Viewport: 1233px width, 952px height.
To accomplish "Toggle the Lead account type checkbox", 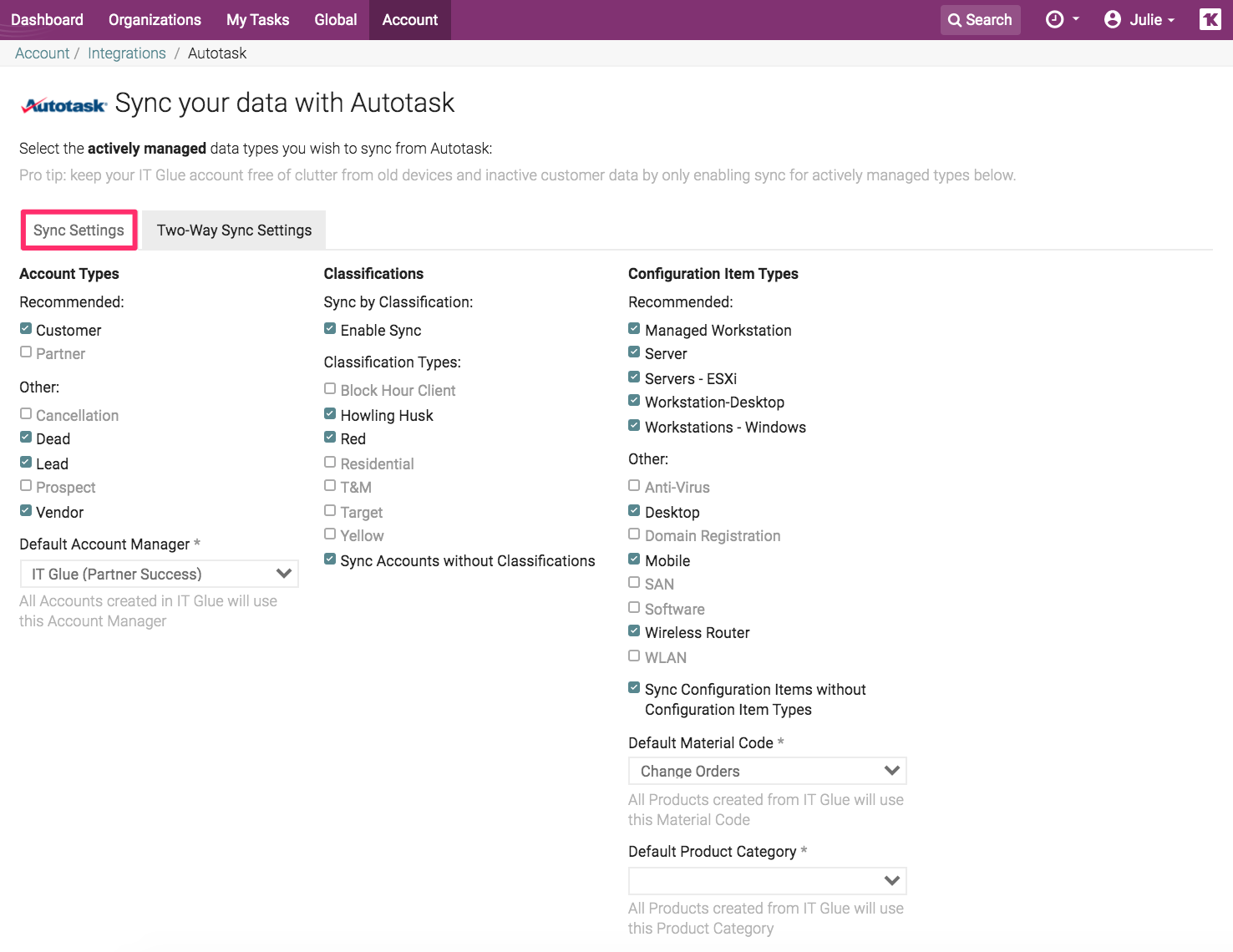I will [x=26, y=463].
